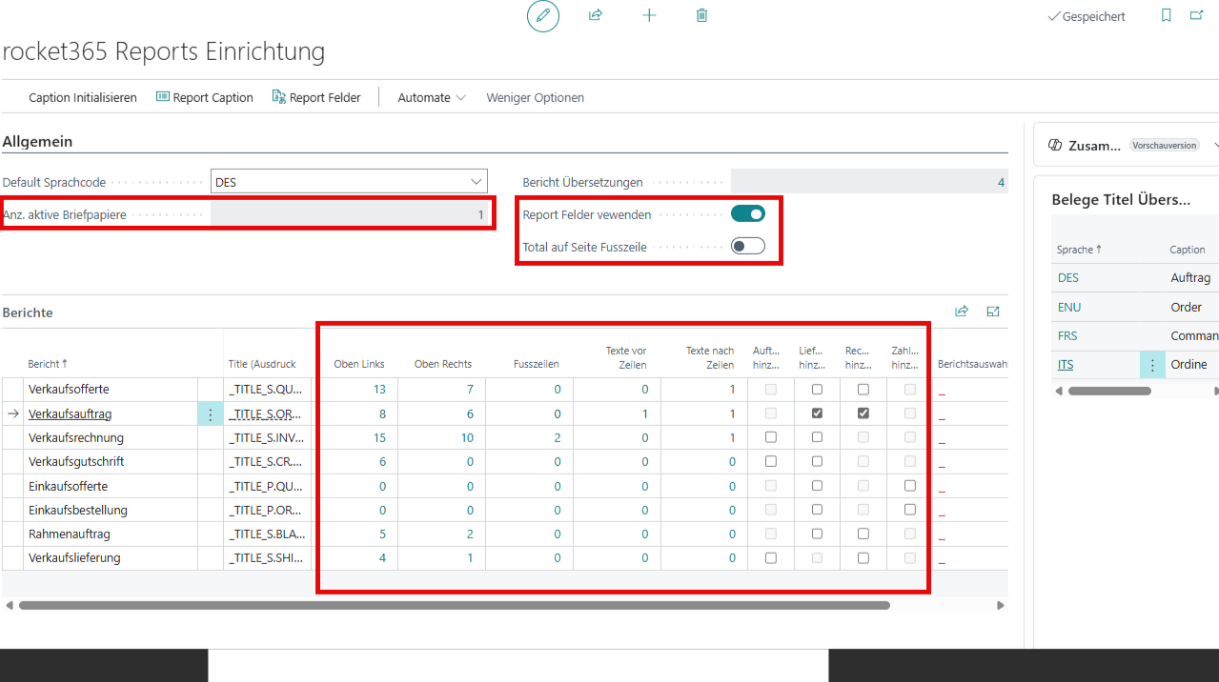The width and height of the screenshot is (1219, 682).
Task: Click the pencil edit icon at top
Action: coord(543,16)
